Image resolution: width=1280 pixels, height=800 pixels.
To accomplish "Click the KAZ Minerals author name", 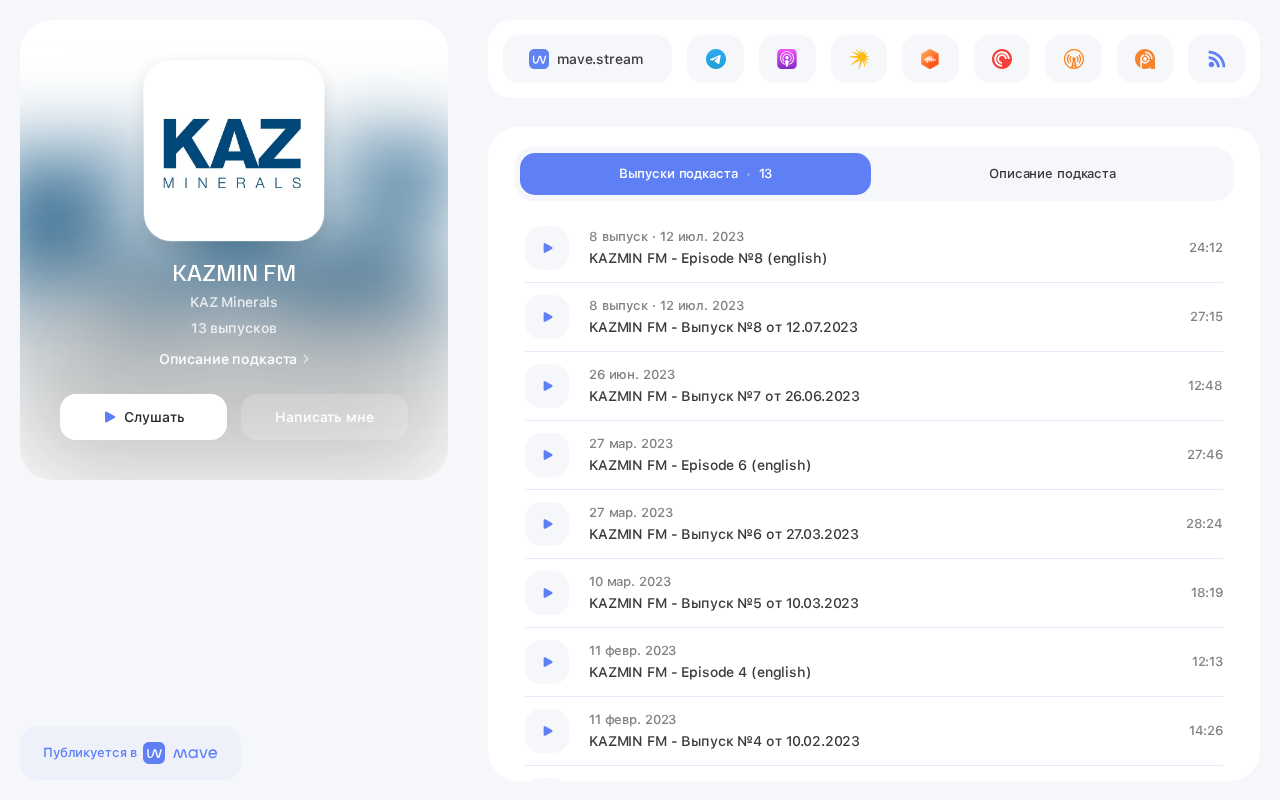I will pyautogui.click(x=234, y=302).
